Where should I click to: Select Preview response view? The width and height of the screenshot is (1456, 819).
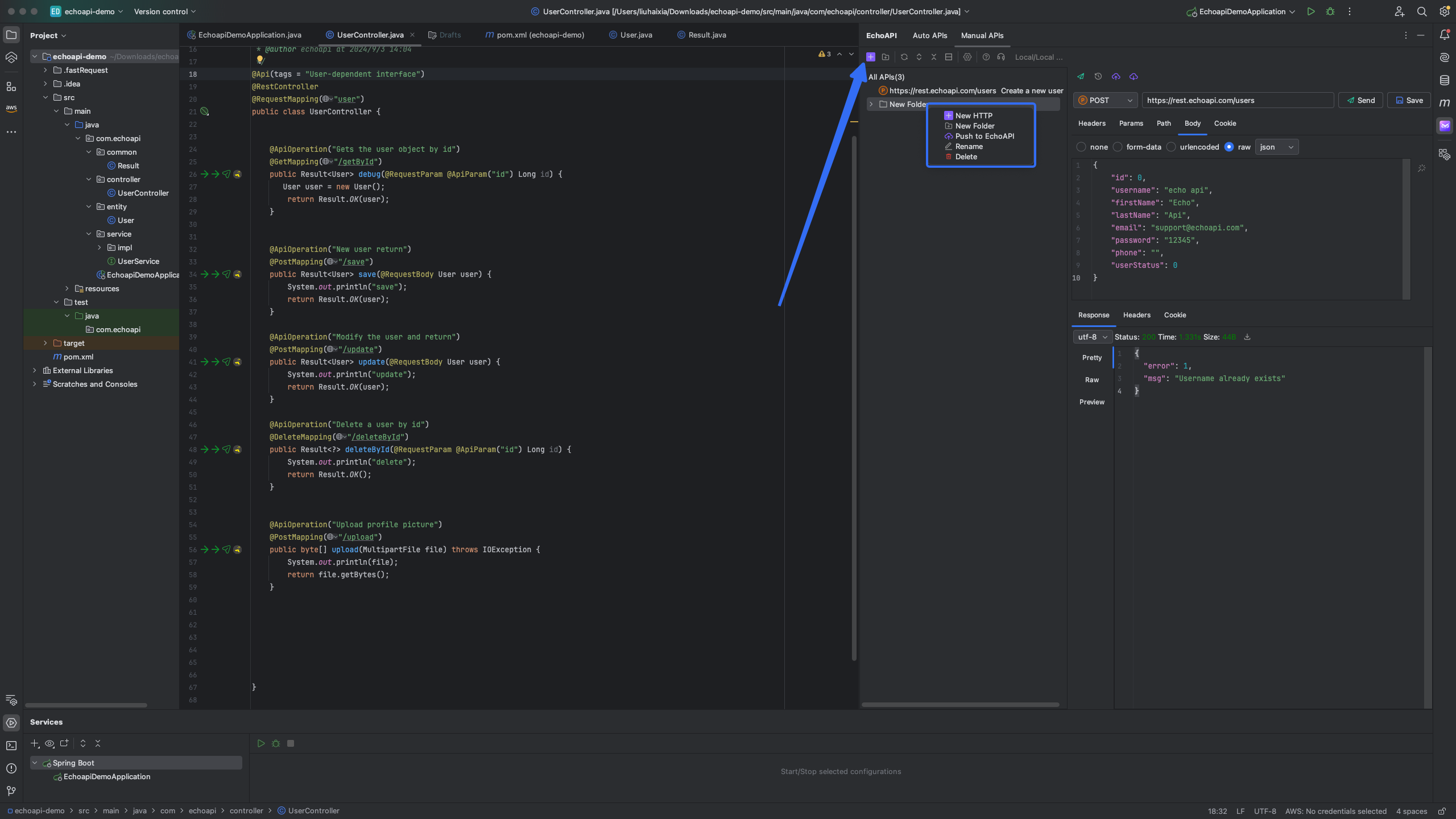tap(1092, 402)
